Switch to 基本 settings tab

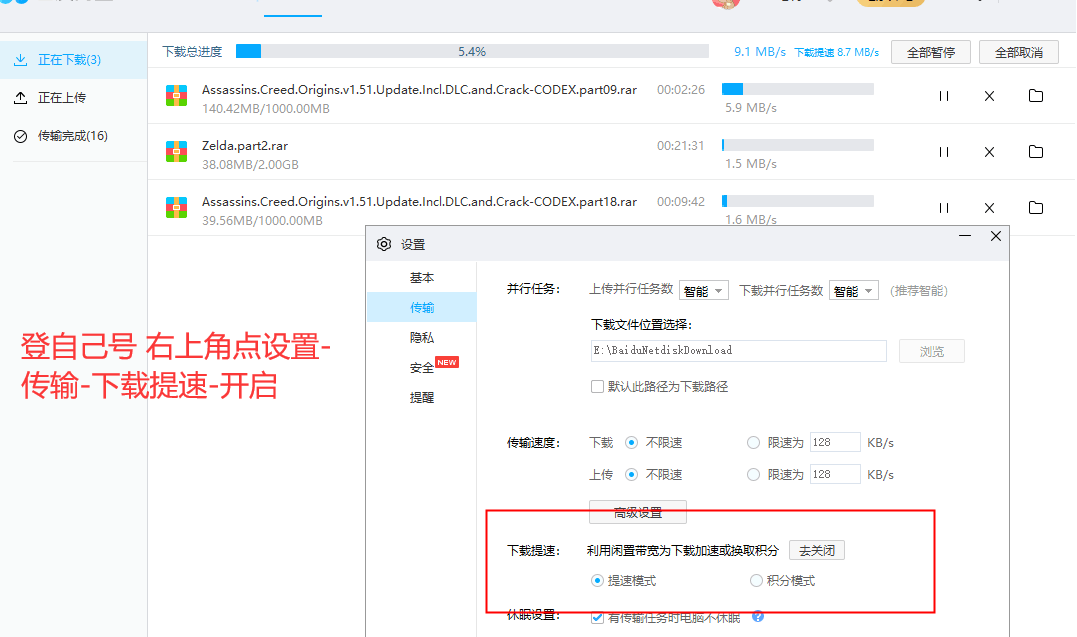pos(422,278)
